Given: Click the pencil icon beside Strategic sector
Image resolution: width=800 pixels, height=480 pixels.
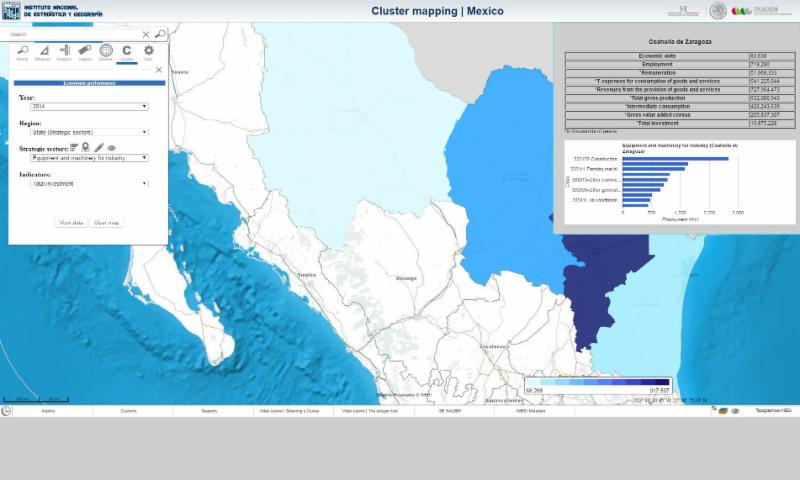Looking at the screenshot, I should pyautogui.click(x=99, y=147).
